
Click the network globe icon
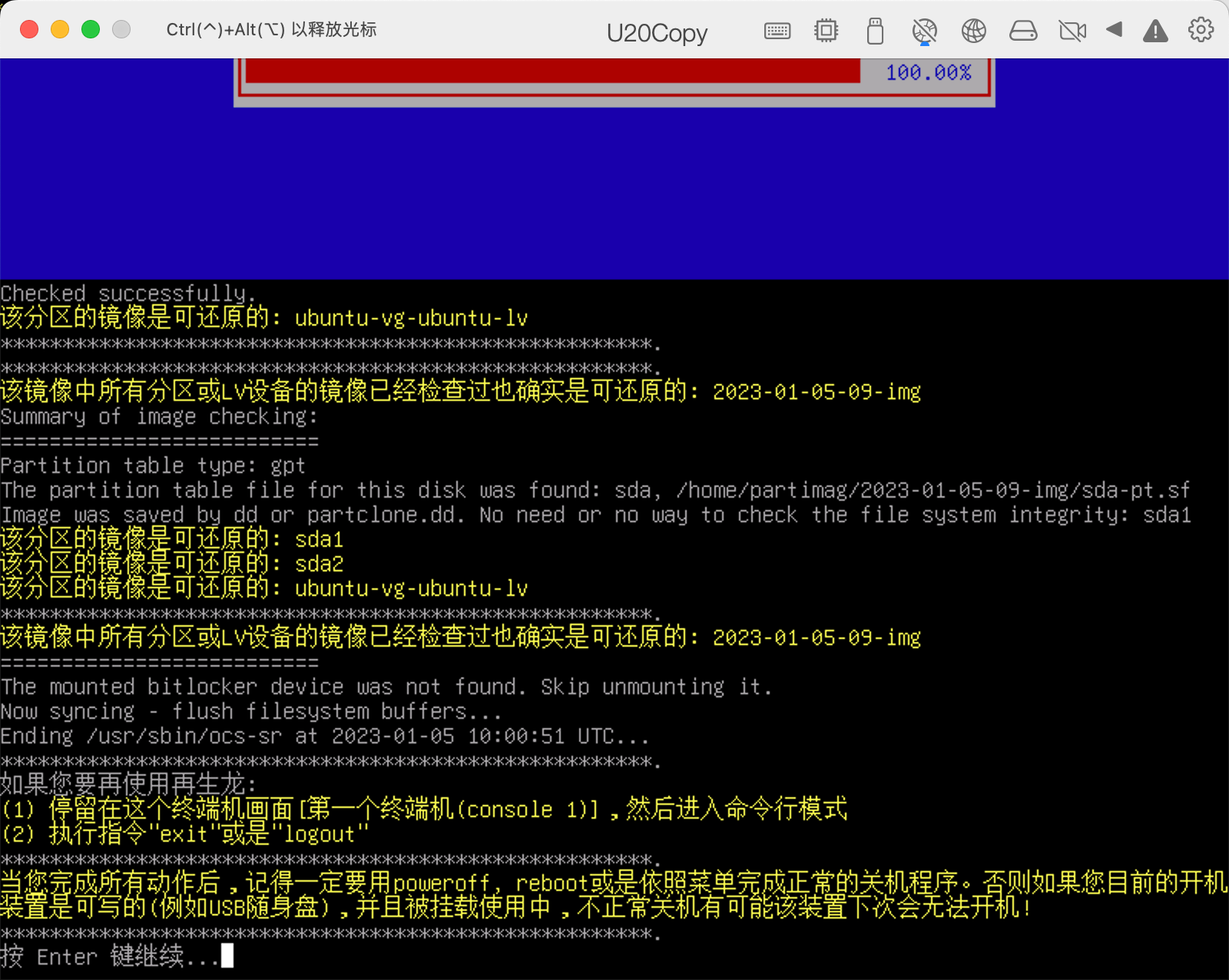click(973, 31)
